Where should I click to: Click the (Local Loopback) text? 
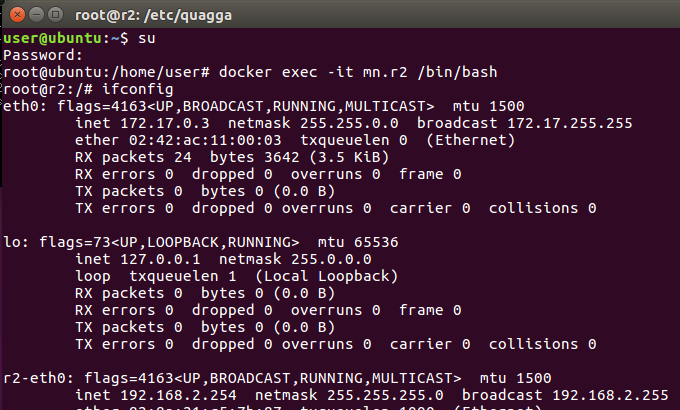click(327, 276)
